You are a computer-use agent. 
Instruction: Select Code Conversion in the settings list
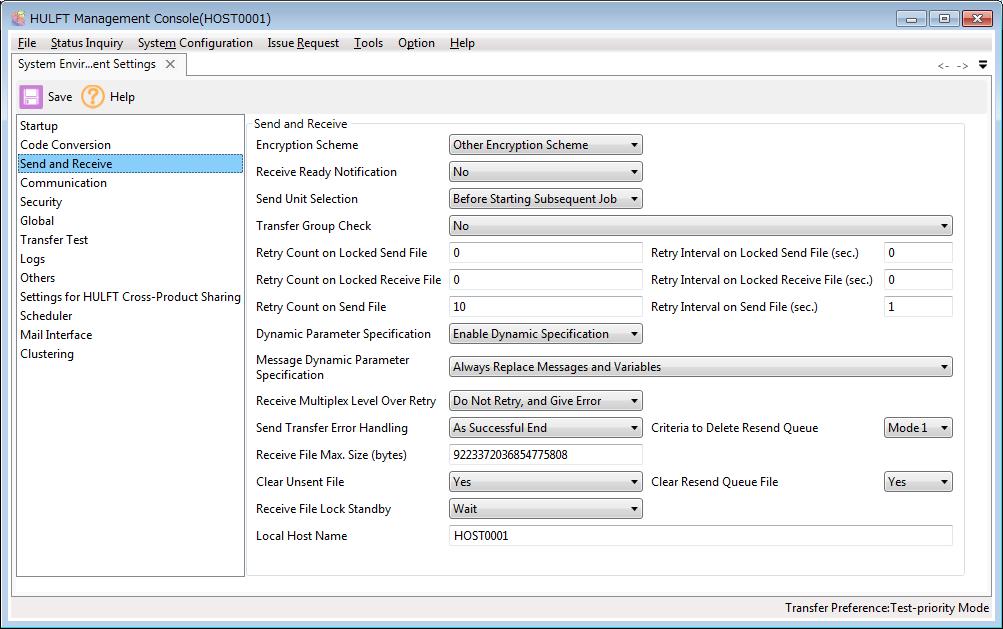(130, 145)
